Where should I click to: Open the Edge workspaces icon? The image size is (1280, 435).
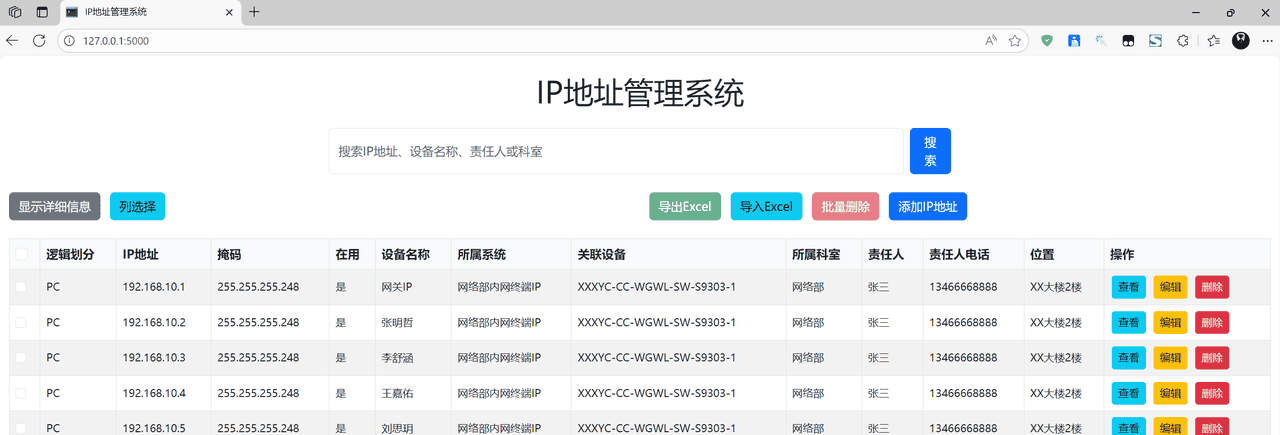[15, 12]
